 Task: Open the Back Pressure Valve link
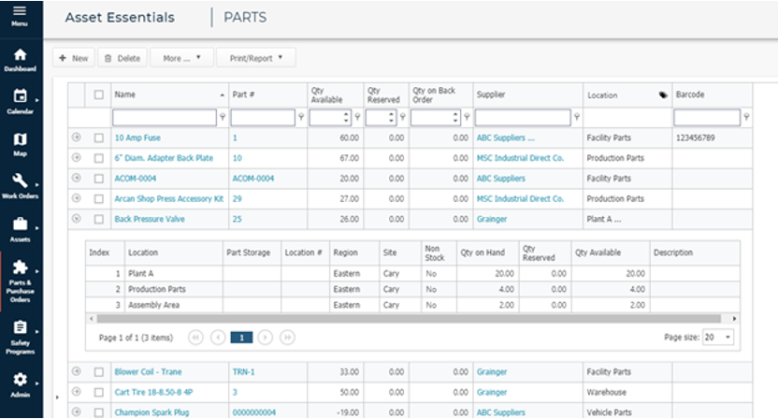149,219
